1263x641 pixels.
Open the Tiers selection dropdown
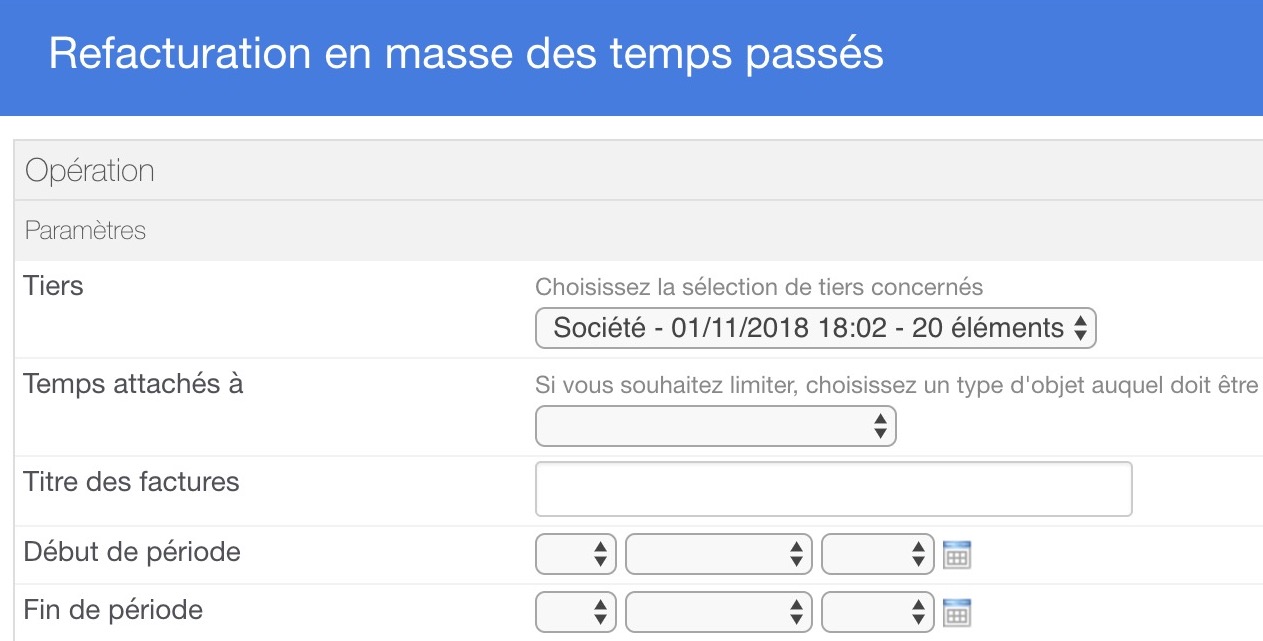(x=816, y=328)
